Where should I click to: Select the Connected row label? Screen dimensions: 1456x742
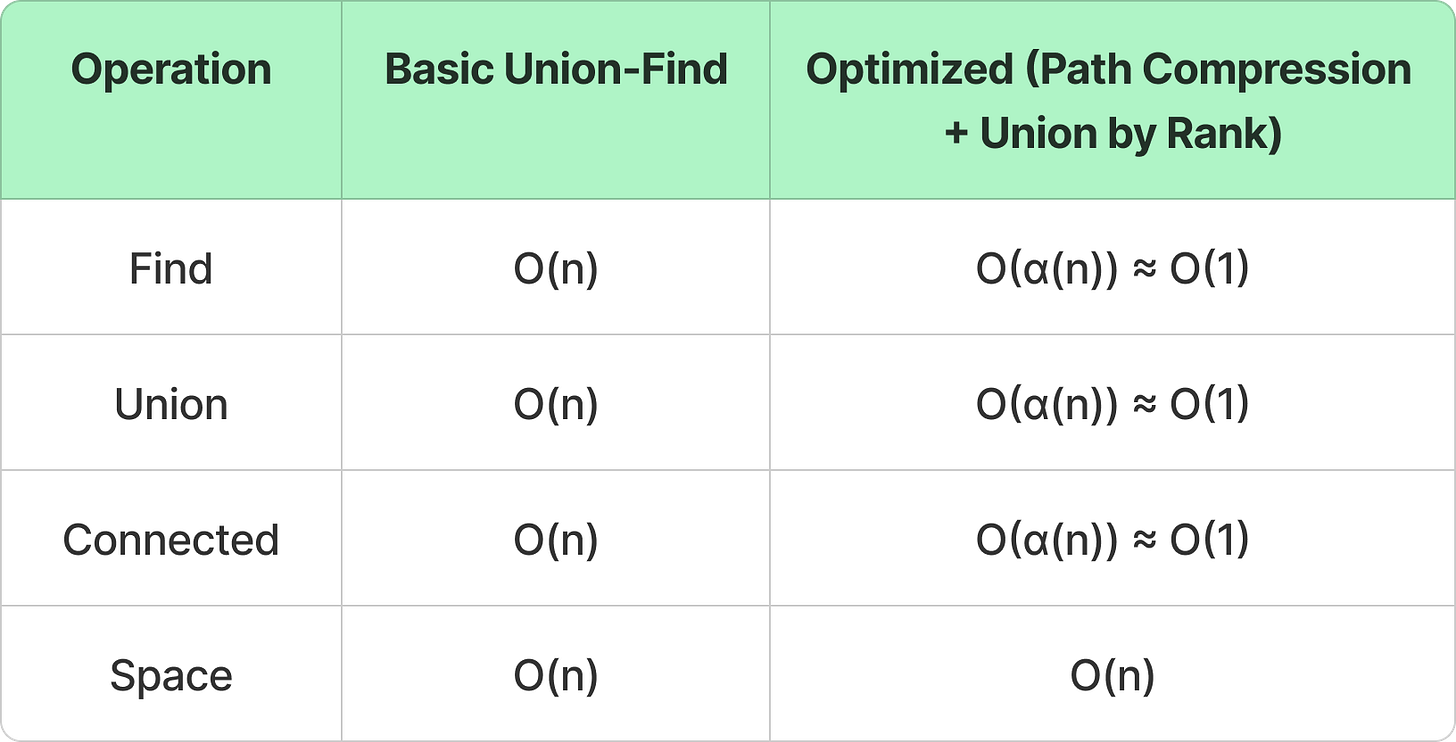171,540
